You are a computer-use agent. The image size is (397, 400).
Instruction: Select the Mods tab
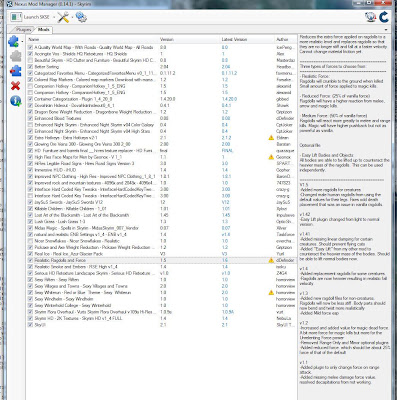click(44, 29)
